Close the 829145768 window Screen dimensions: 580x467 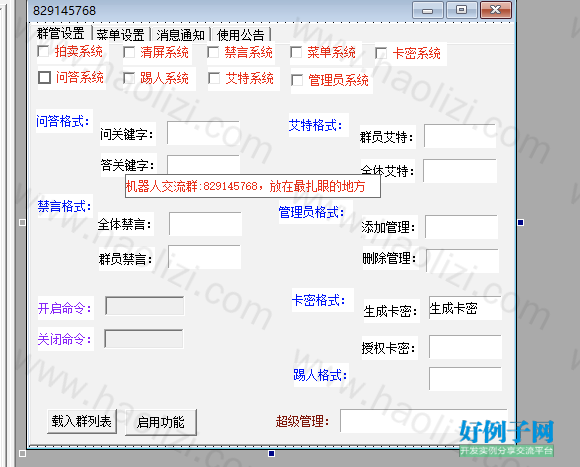(496, 10)
